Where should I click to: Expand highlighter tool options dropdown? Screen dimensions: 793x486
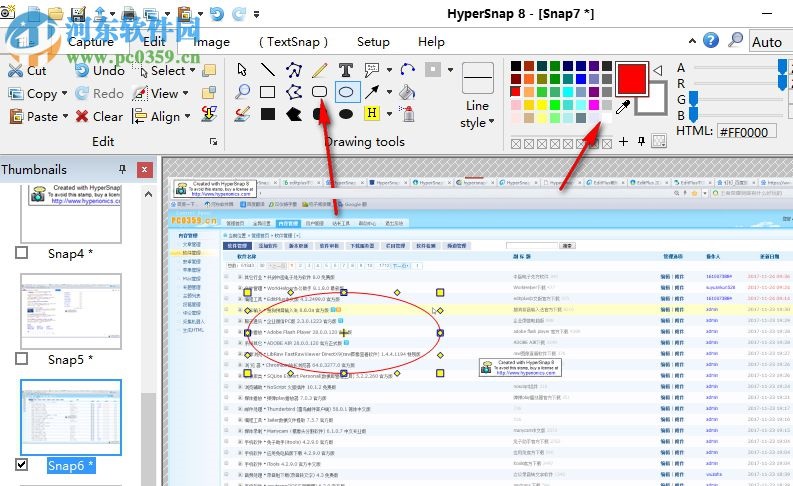pyautogui.click(x=389, y=114)
